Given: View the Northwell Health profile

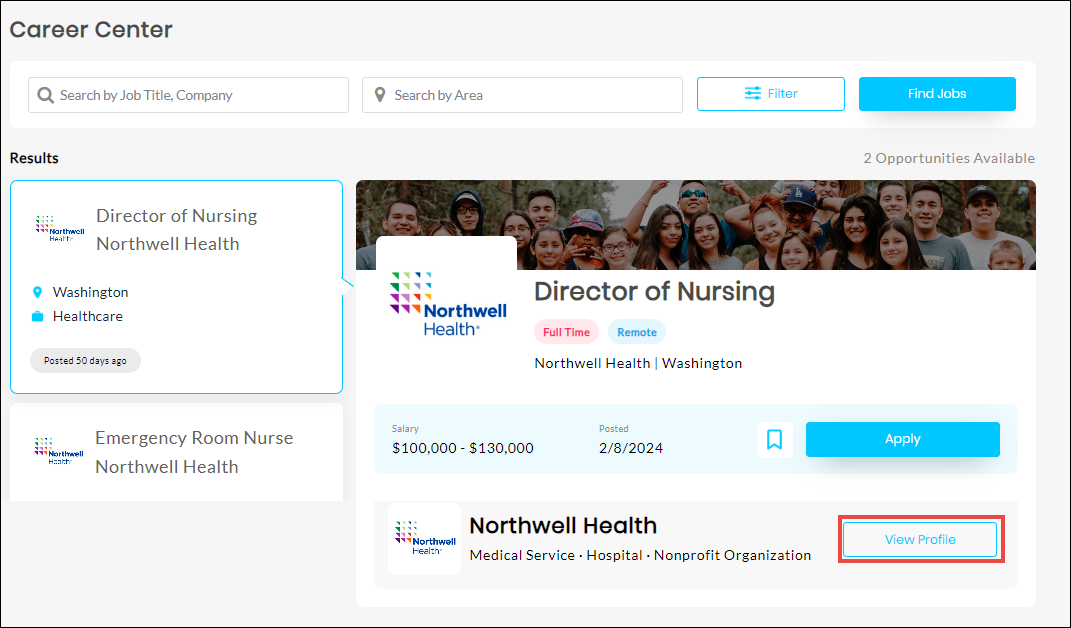Looking at the screenshot, I should (x=920, y=540).
